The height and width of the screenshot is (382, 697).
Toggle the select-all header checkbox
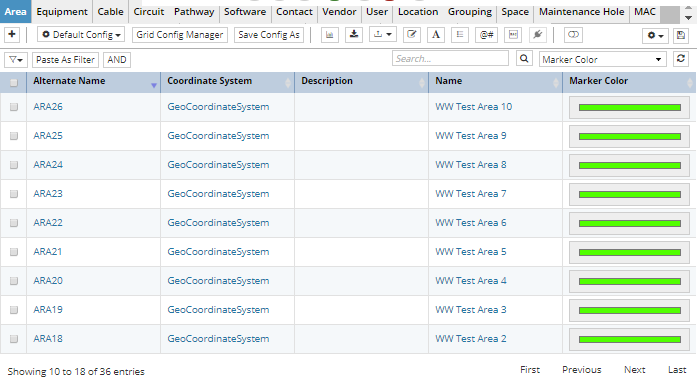coord(14,83)
